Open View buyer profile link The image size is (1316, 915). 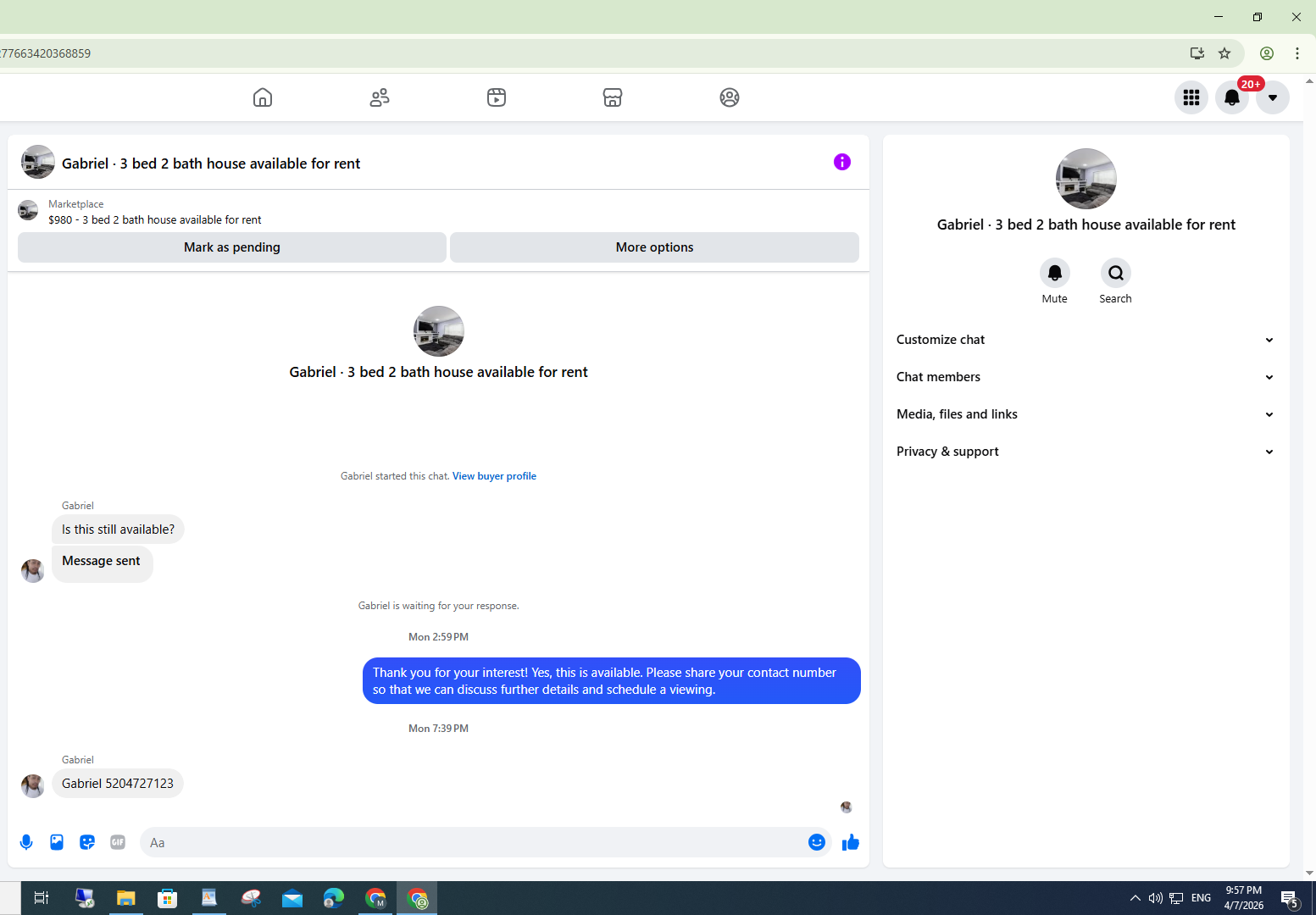tap(494, 476)
